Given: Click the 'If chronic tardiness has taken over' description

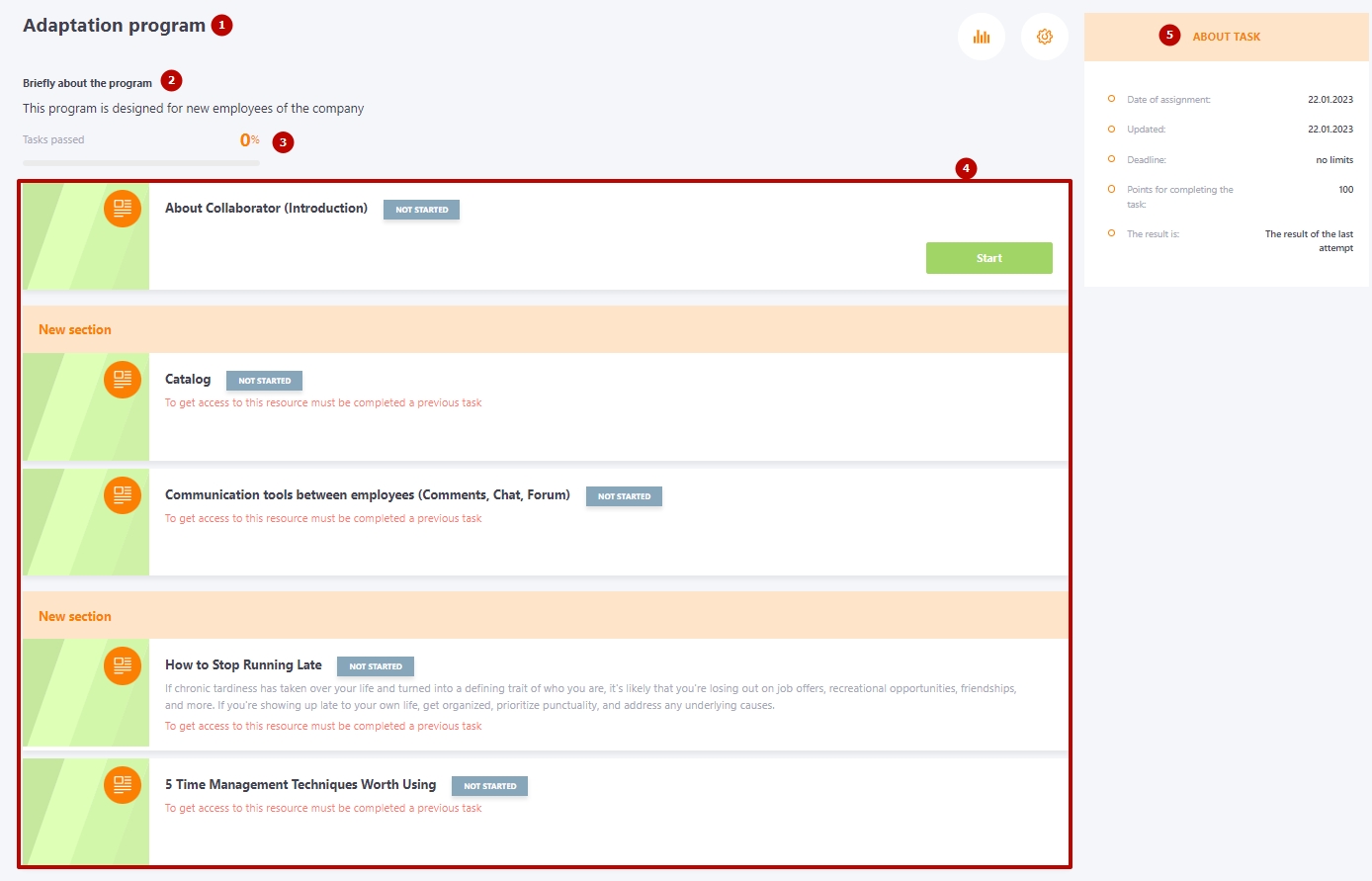Looking at the screenshot, I should click(591, 697).
